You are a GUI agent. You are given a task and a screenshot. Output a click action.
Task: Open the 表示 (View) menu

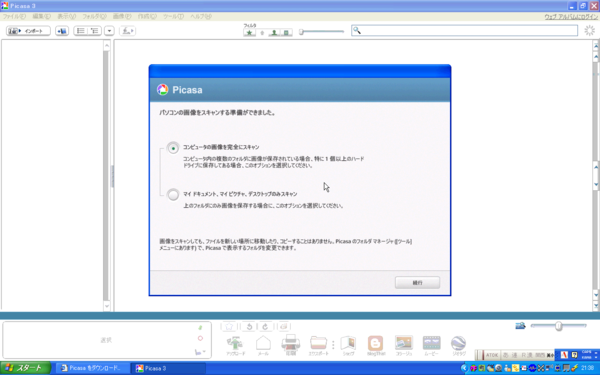[67, 16]
